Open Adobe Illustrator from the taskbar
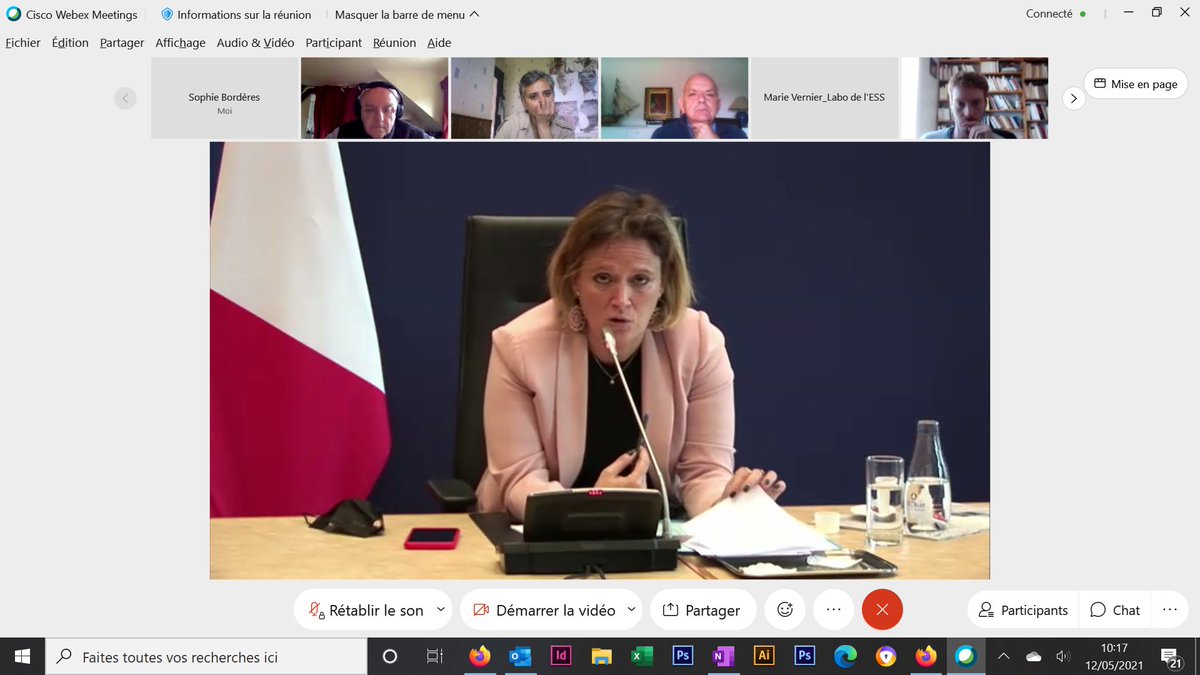The height and width of the screenshot is (675, 1200). 763,657
